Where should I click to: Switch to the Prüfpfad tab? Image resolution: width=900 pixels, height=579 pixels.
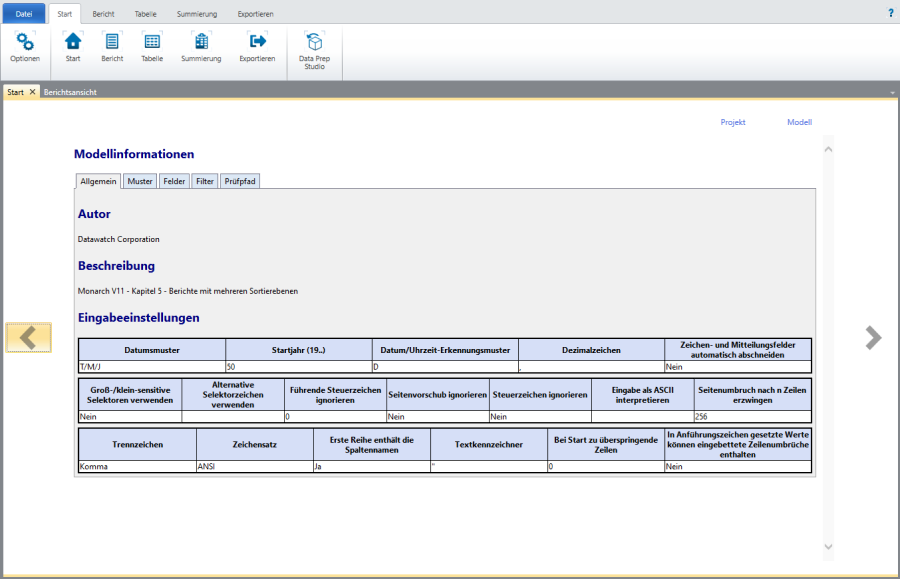coord(240,181)
